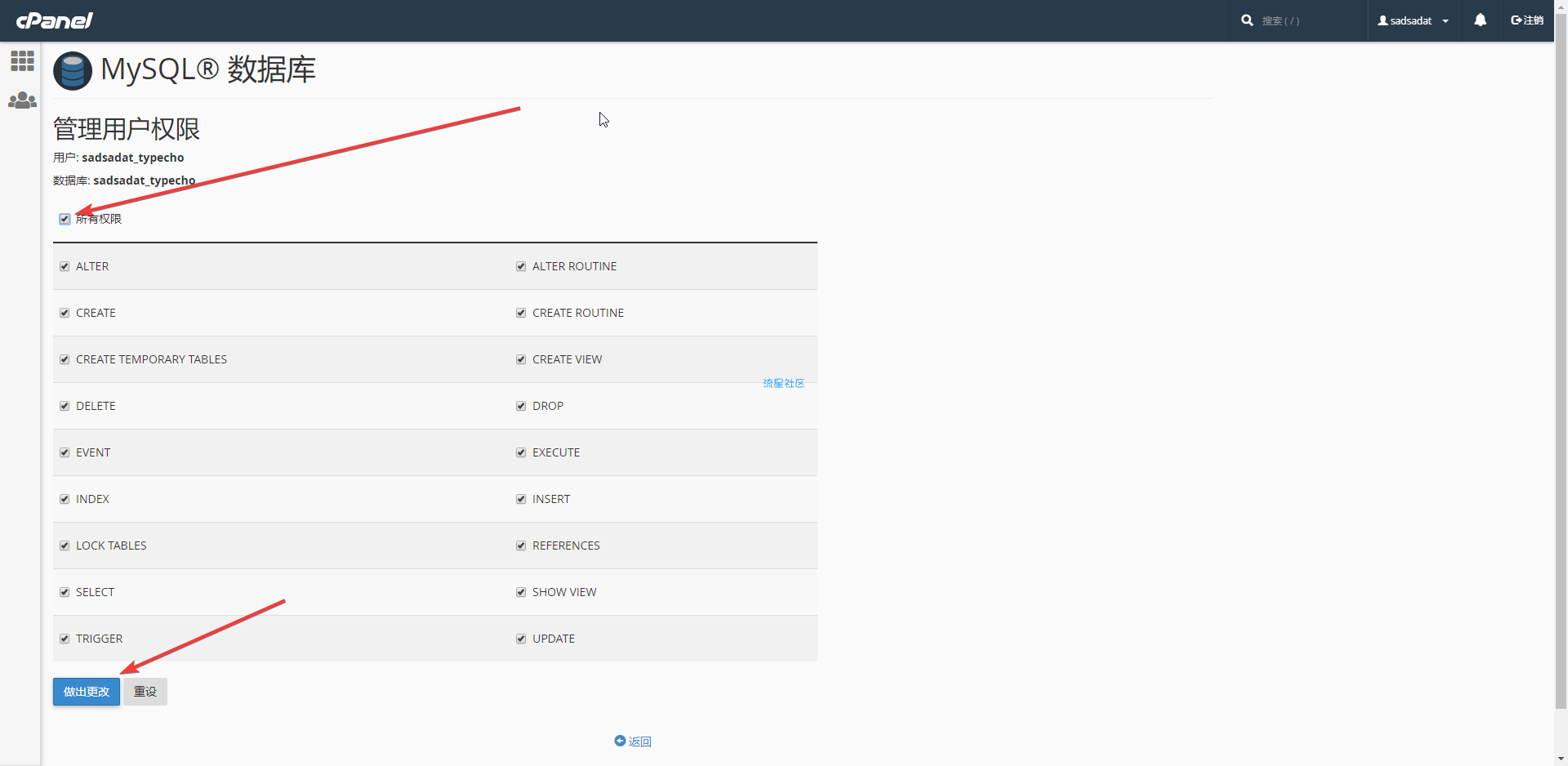Viewport: 1568px width, 766px height.
Task: Click the 管理用户权限 heading
Action: pos(127,129)
